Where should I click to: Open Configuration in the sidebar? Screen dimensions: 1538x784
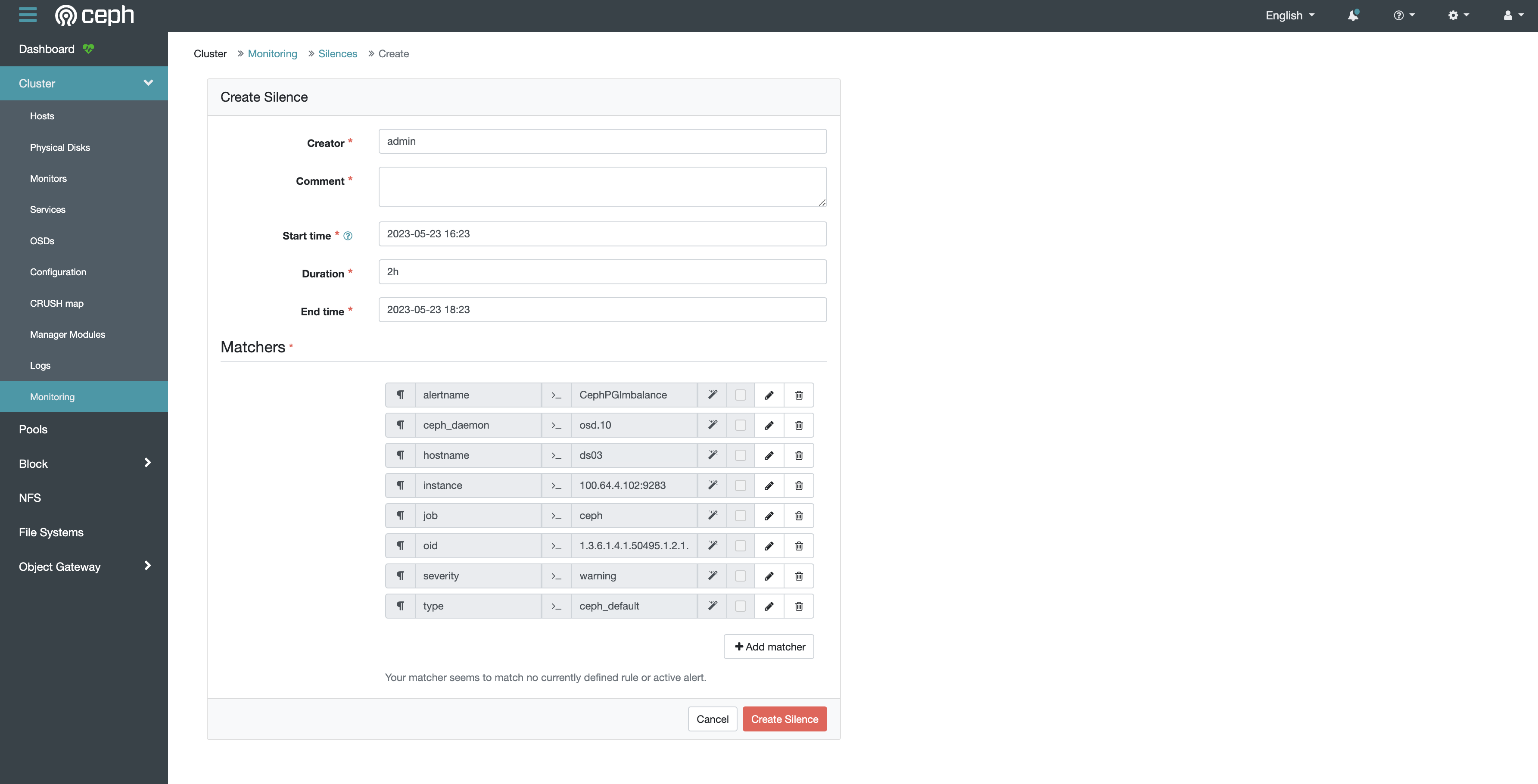[58, 272]
